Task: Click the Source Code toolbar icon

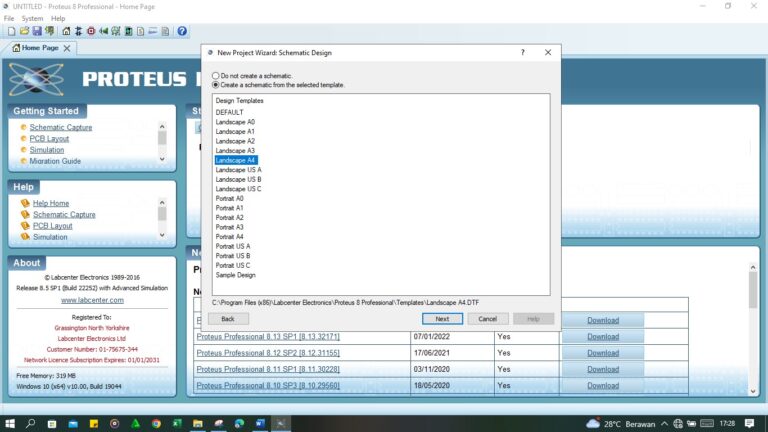Action: pos(153,31)
